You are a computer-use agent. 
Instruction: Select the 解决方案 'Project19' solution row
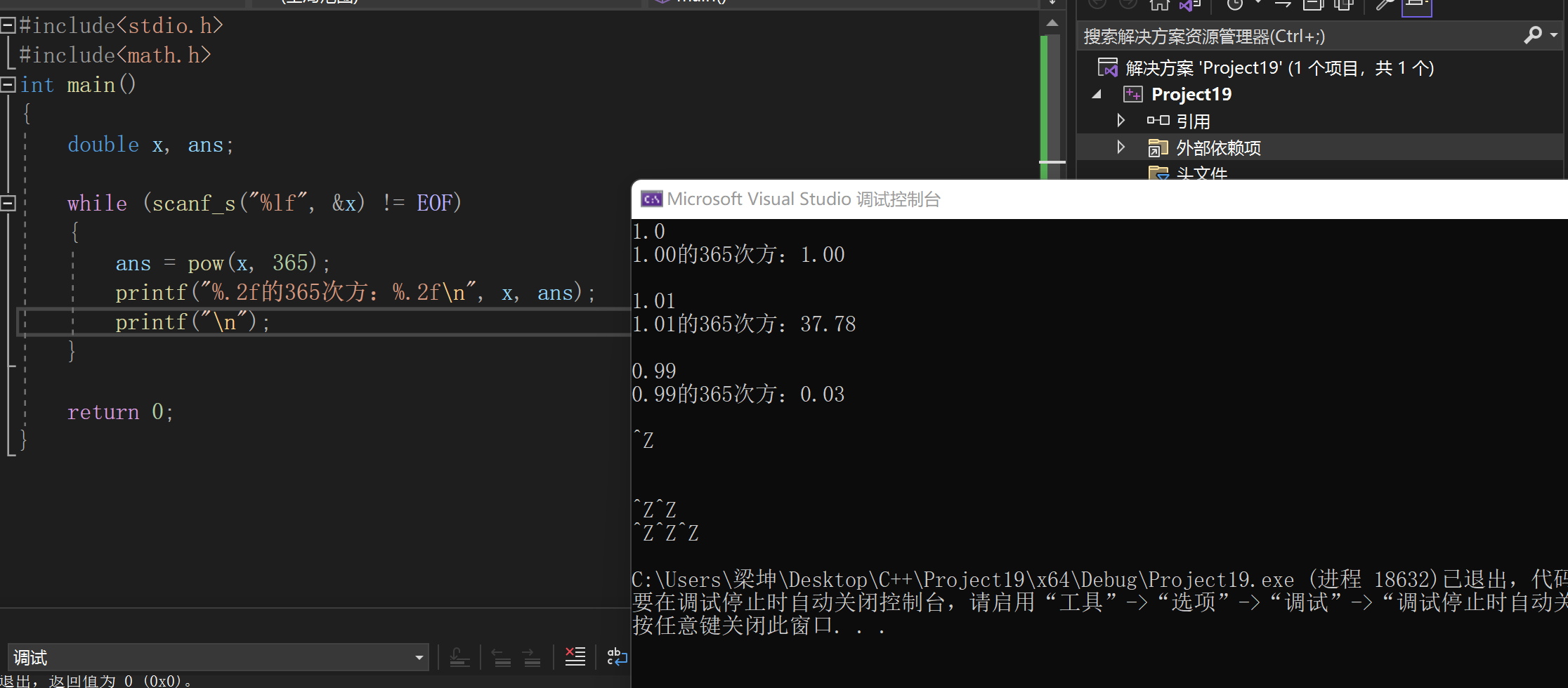(x=1279, y=67)
